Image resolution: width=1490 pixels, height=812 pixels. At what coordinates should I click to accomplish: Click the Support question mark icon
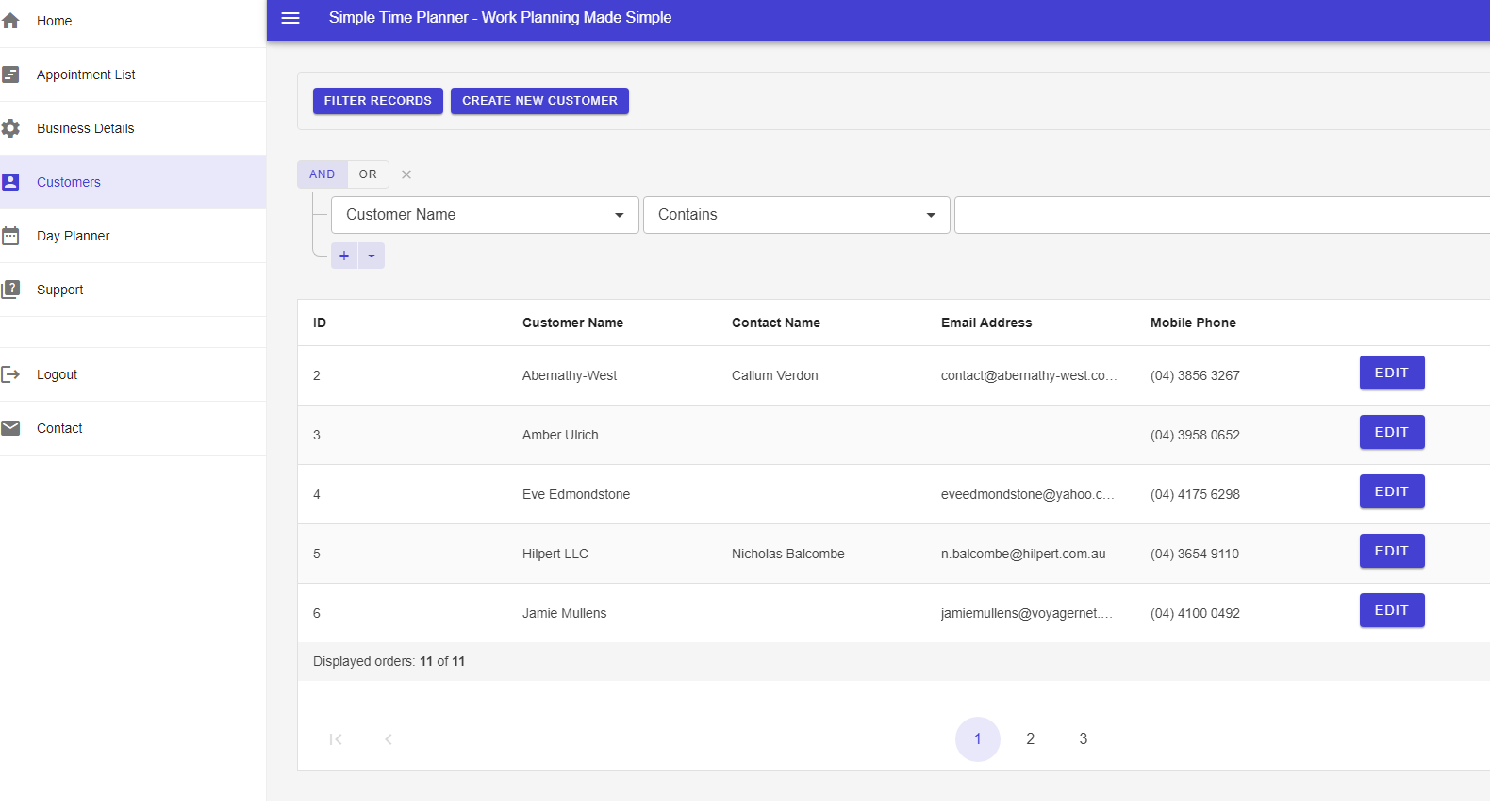[x=11, y=290]
